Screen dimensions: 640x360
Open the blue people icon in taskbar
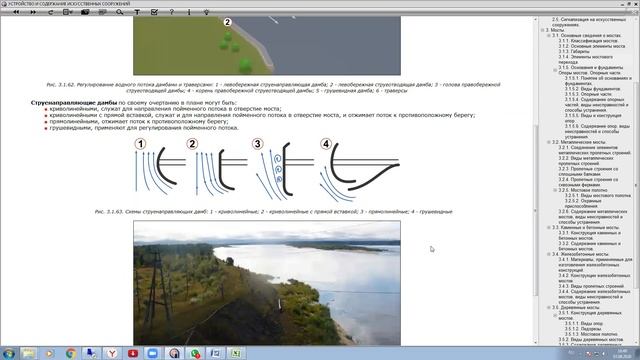(91, 353)
